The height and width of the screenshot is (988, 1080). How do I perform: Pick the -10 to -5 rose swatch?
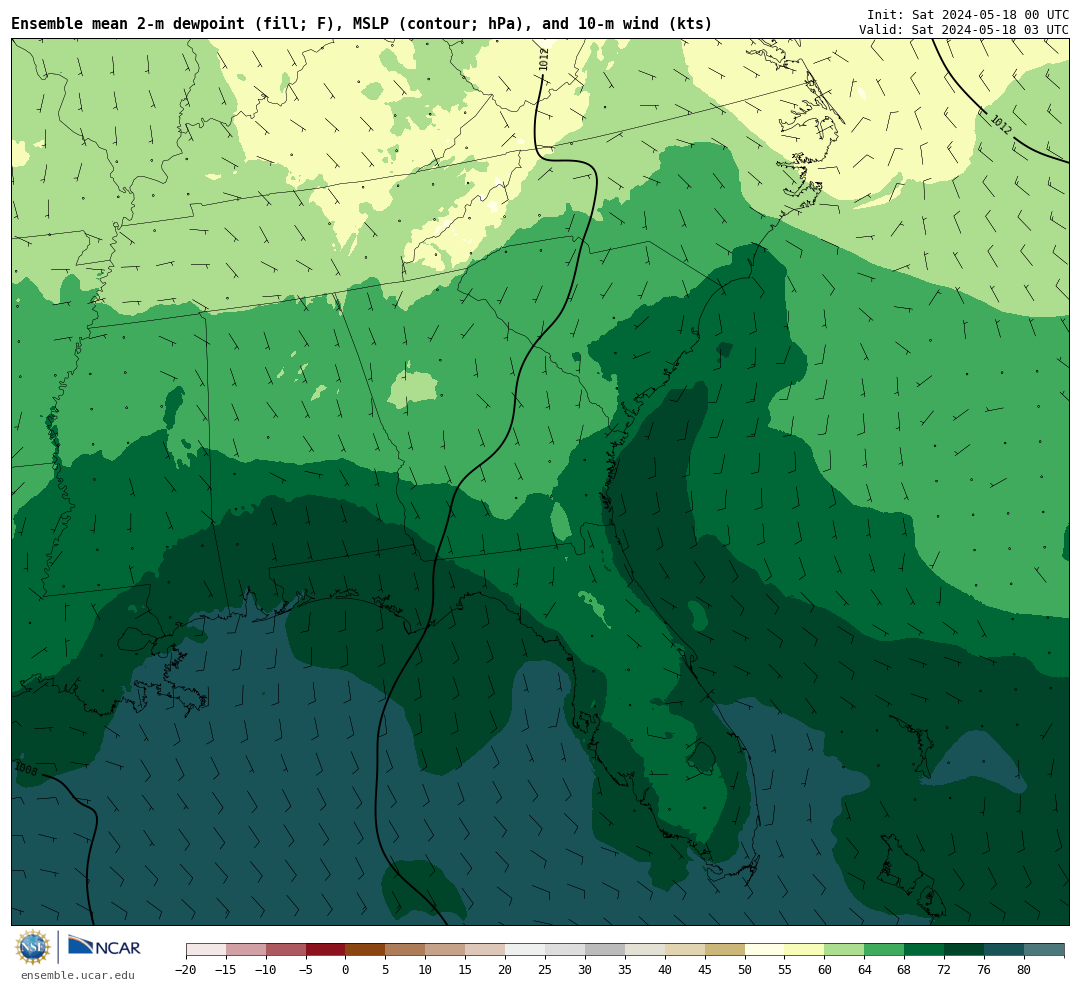(286, 950)
